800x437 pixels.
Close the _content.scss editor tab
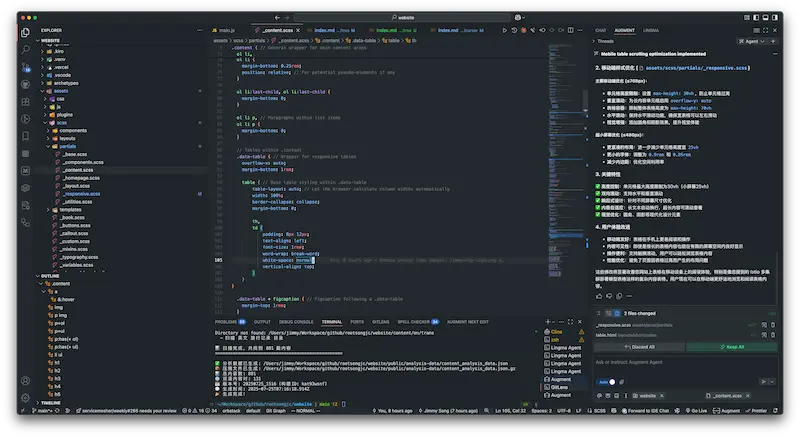(x=298, y=30)
